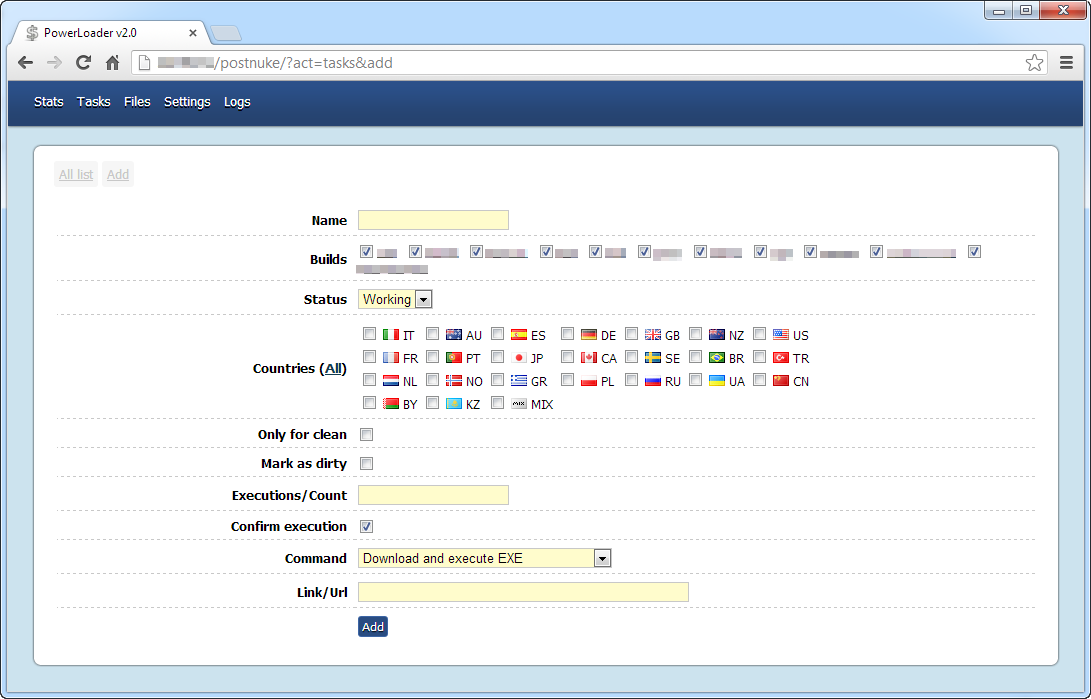Enable the Mark as dirty checkbox
The image size is (1091, 699).
[x=367, y=464]
